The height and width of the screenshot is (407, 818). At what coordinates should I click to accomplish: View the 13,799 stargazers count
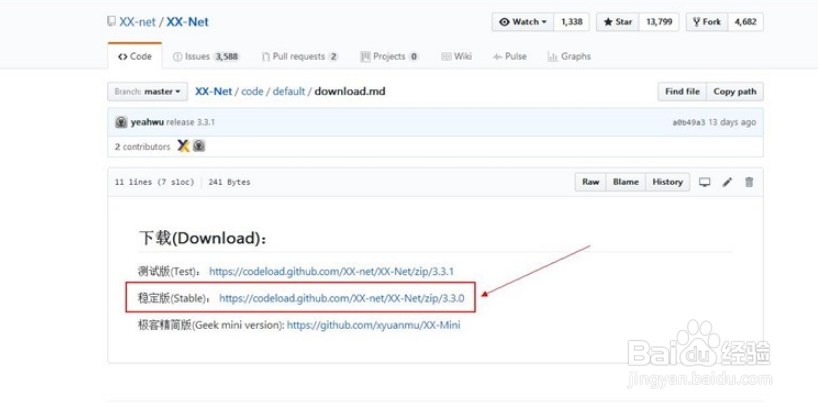coord(659,22)
